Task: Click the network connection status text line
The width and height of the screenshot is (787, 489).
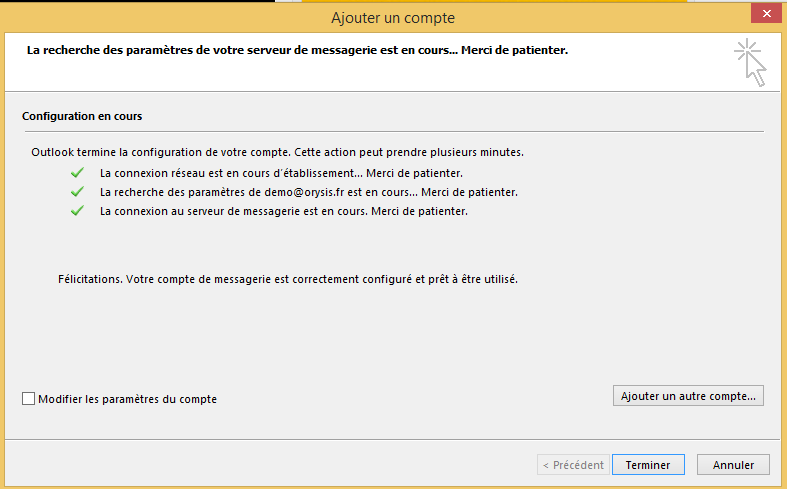Action: pos(280,173)
